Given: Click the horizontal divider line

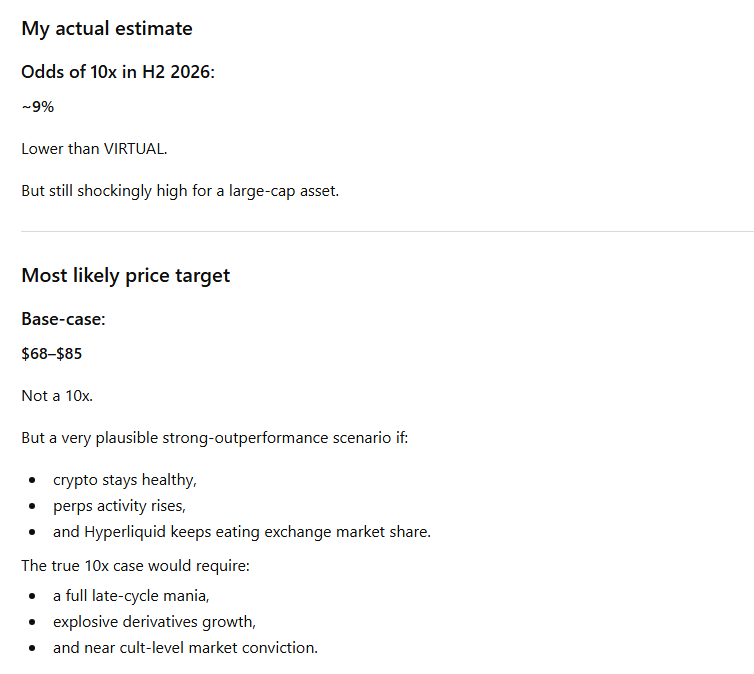Looking at the screenshot, I should pos(388,232).
